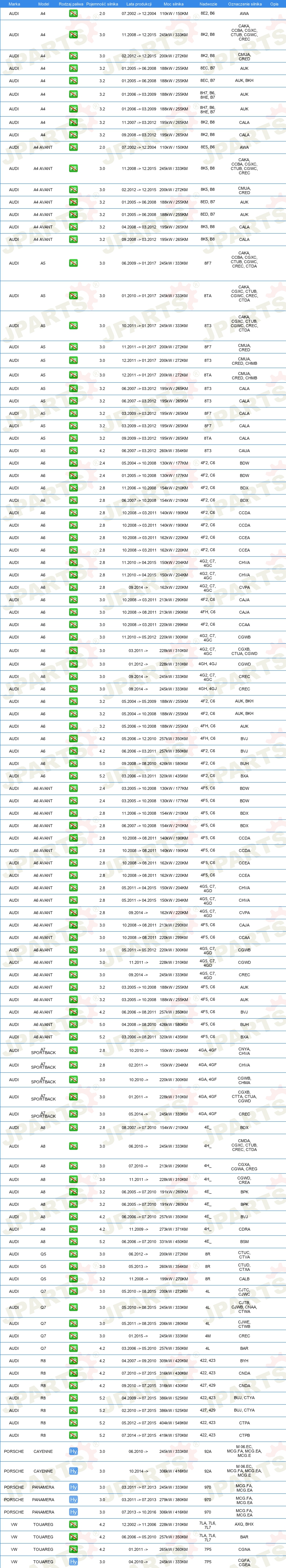The width and height of the screenshot is (286, 1568).
Task: Click the BYH engine code cell
Action: 244,1361
